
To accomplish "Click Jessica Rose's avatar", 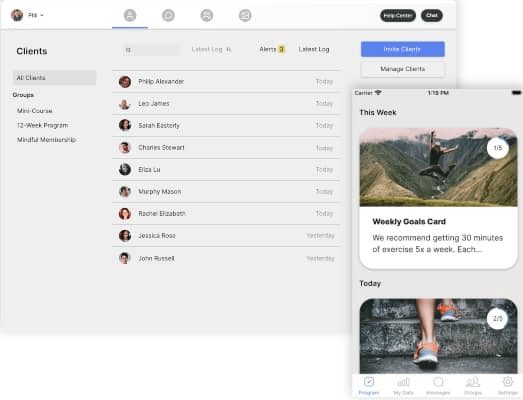I will coord(125,236).
